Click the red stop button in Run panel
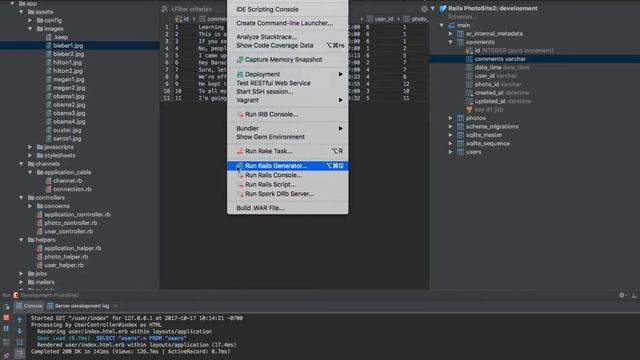This screenshot has width=640, height=360. click(x=6, y=317)
